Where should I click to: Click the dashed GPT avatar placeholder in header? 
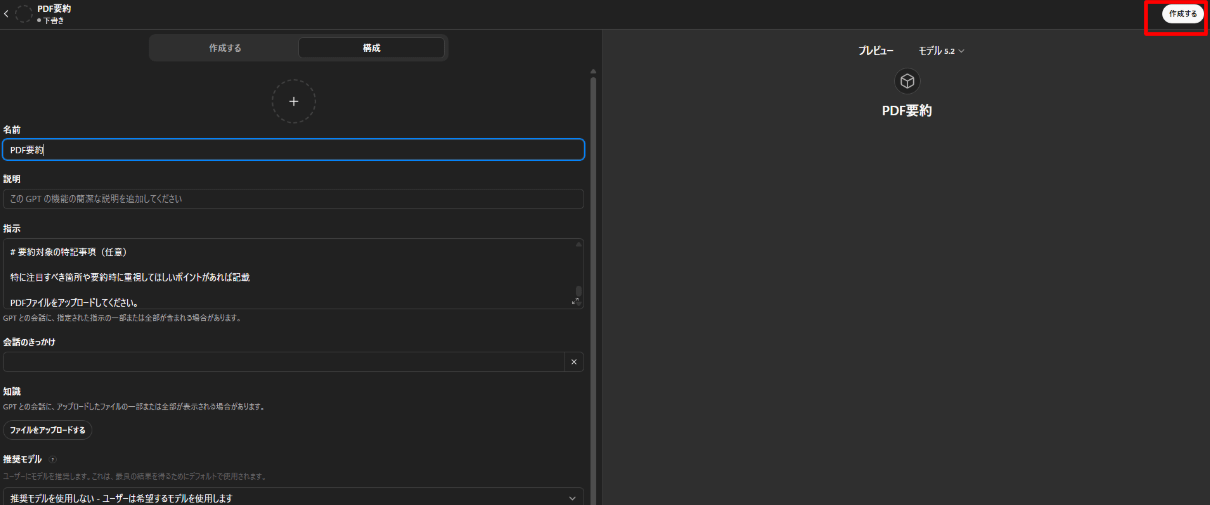point(24,14)
